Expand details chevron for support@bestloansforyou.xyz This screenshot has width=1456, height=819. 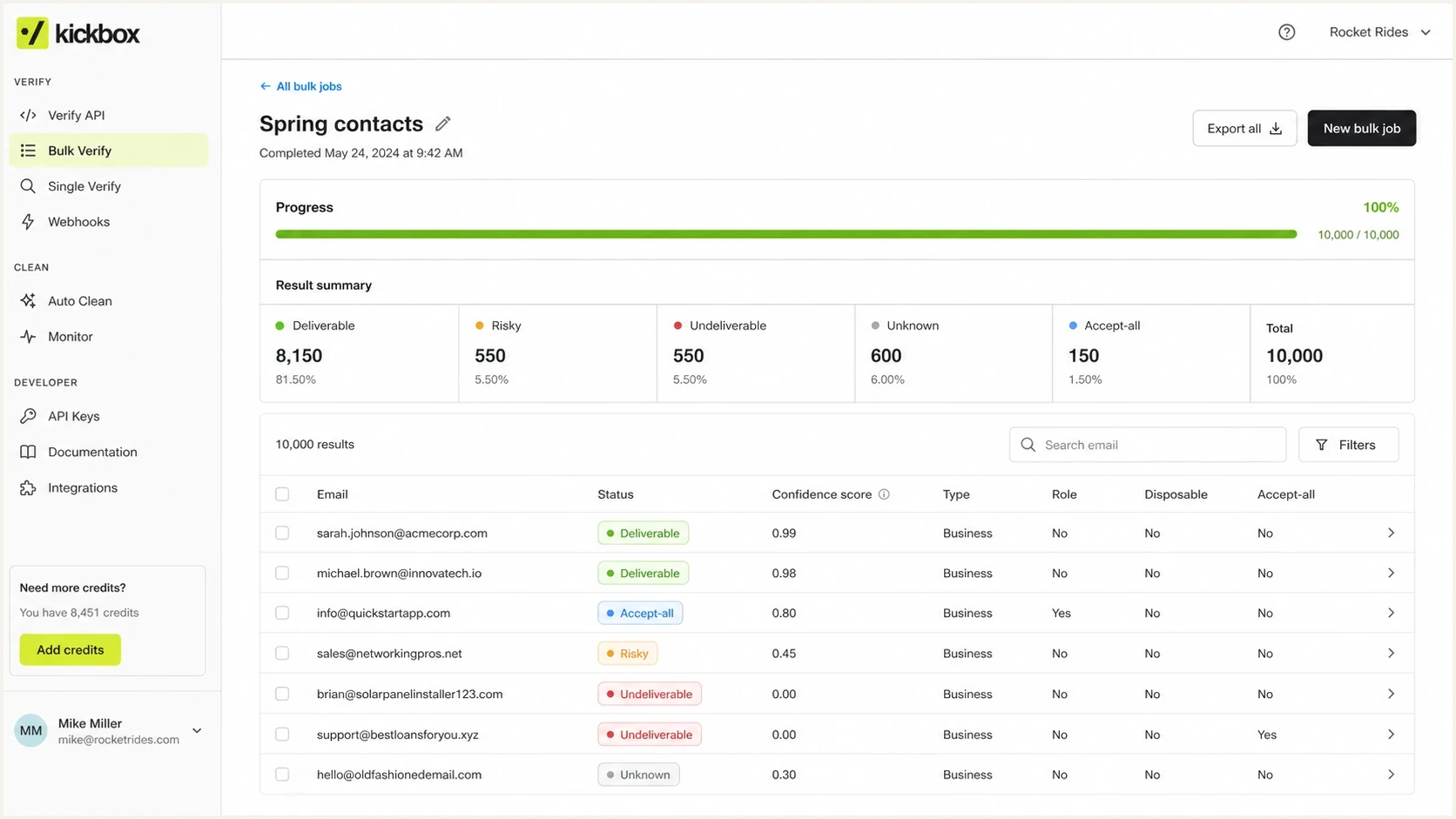(1391, 734)
